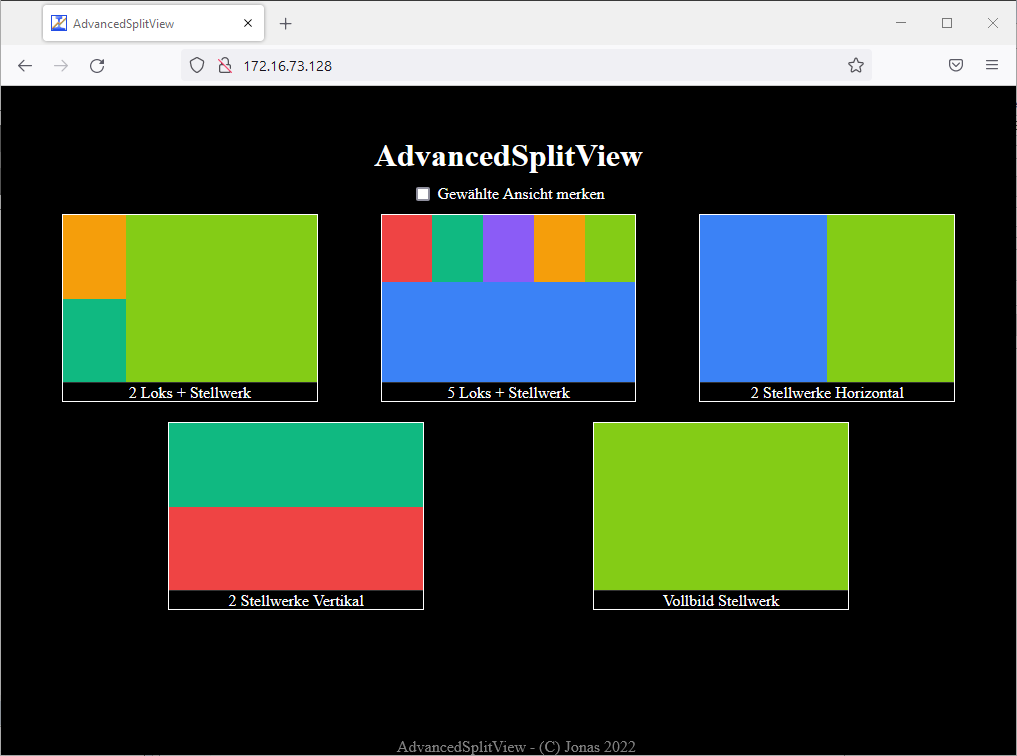Open a new browser tab
Image resolution: width=1017 pixels, height=756 pixels.
pos(286,24)
